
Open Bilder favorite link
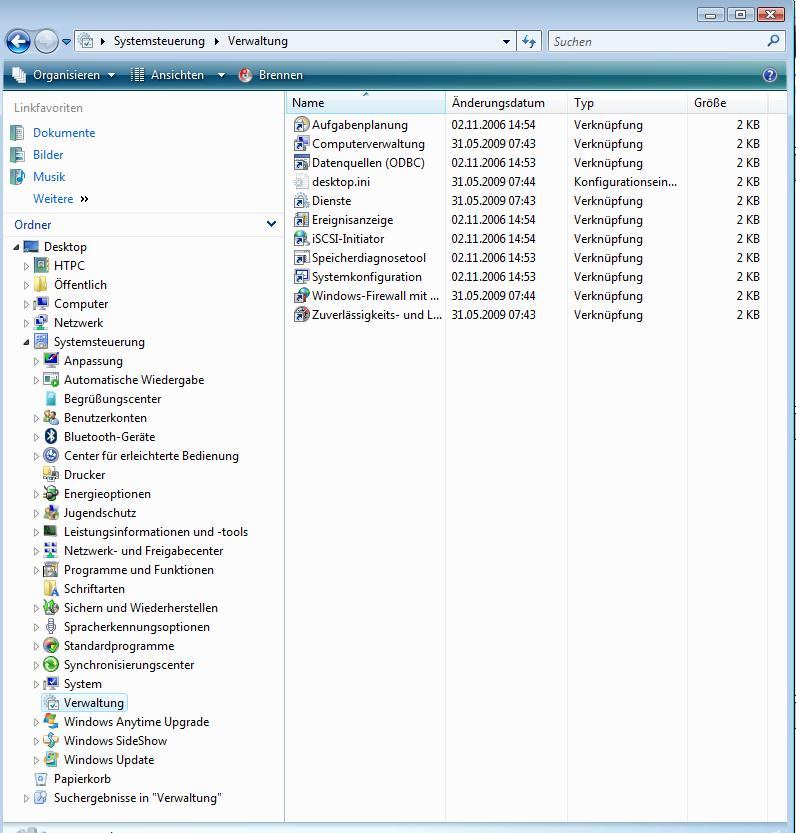tap(48, 155)
